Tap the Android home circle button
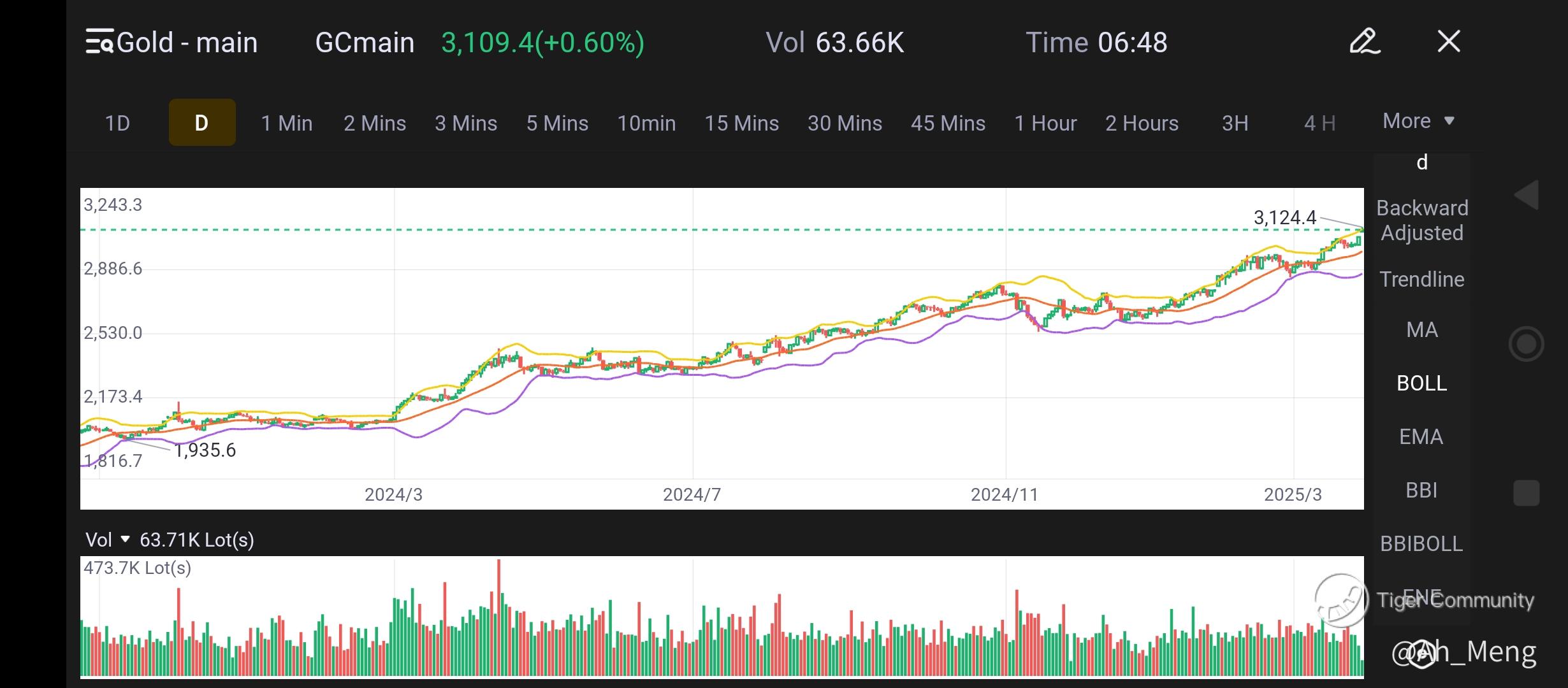This screenshot has height=688, width=1568. [1526, 344]
